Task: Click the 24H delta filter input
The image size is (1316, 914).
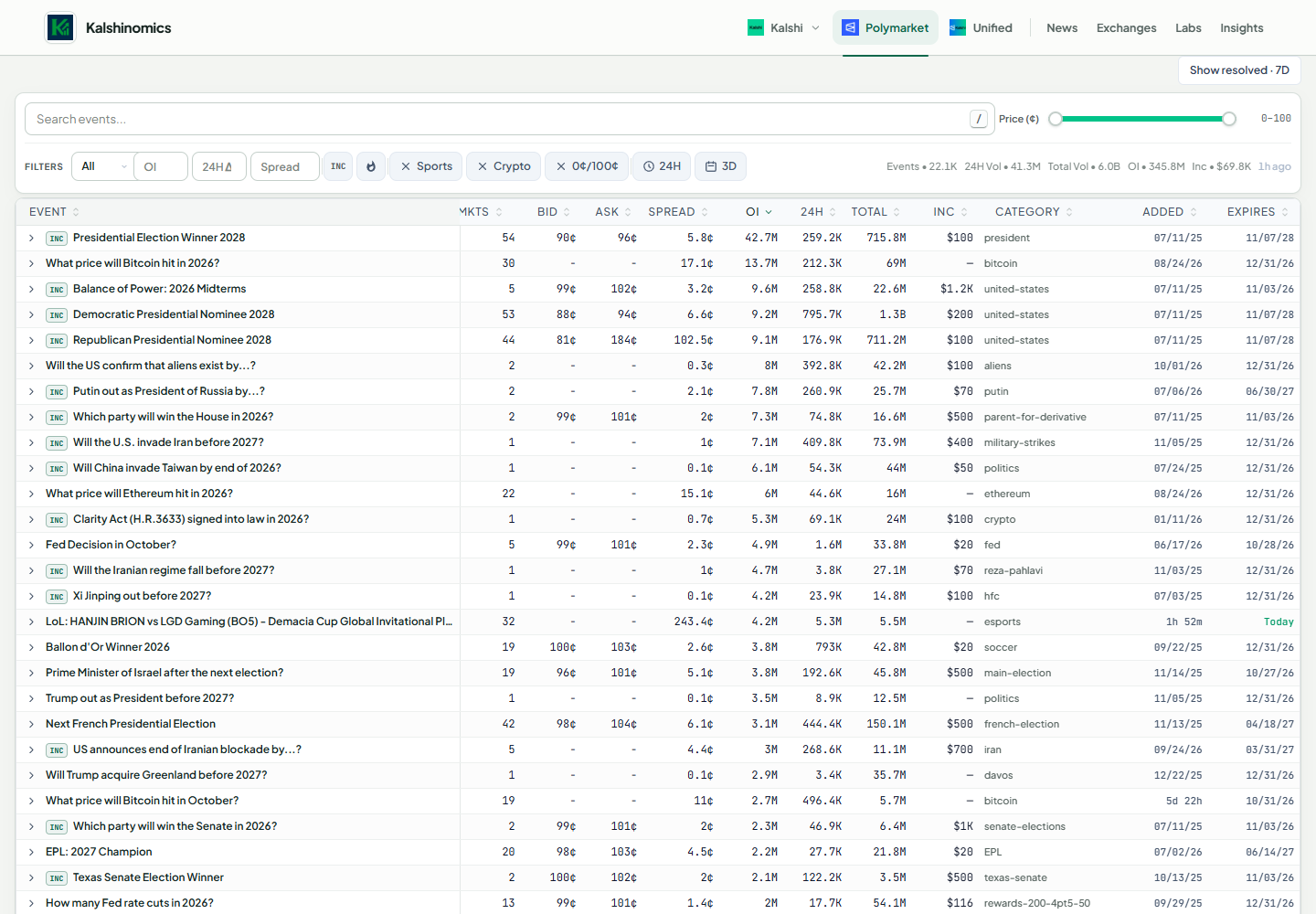Action: click(x=219, y=166)
